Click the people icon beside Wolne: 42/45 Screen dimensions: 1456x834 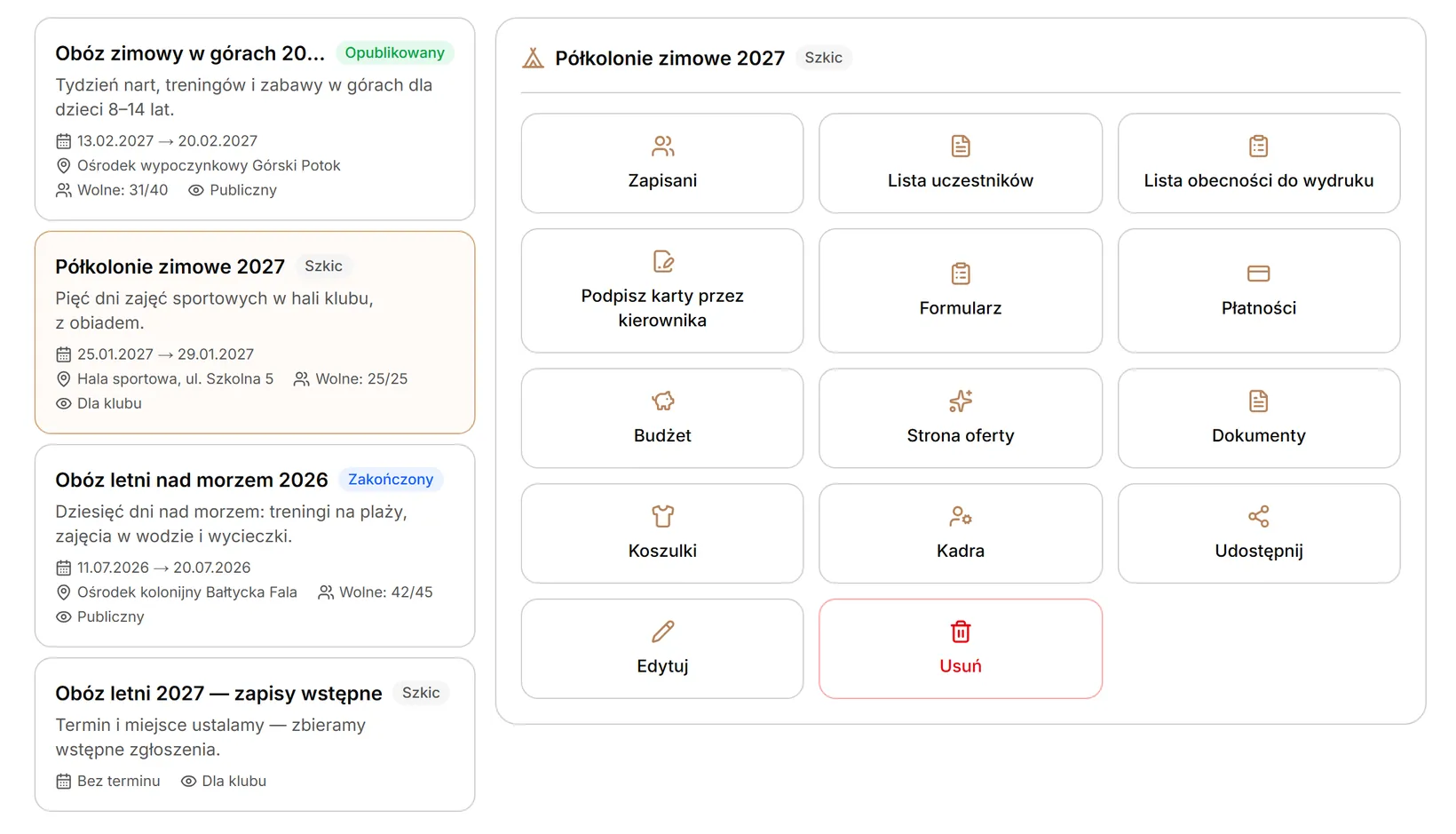(326, 592)
